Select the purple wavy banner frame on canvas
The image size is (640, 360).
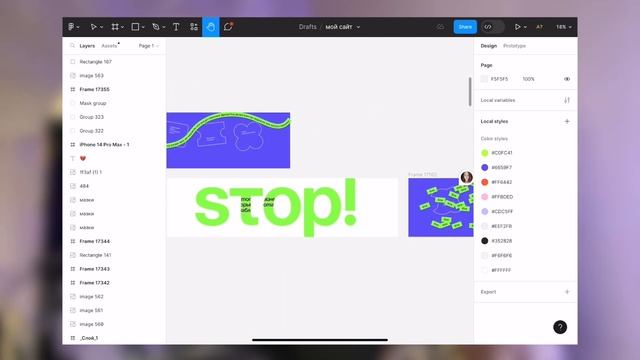pos(228,140)
